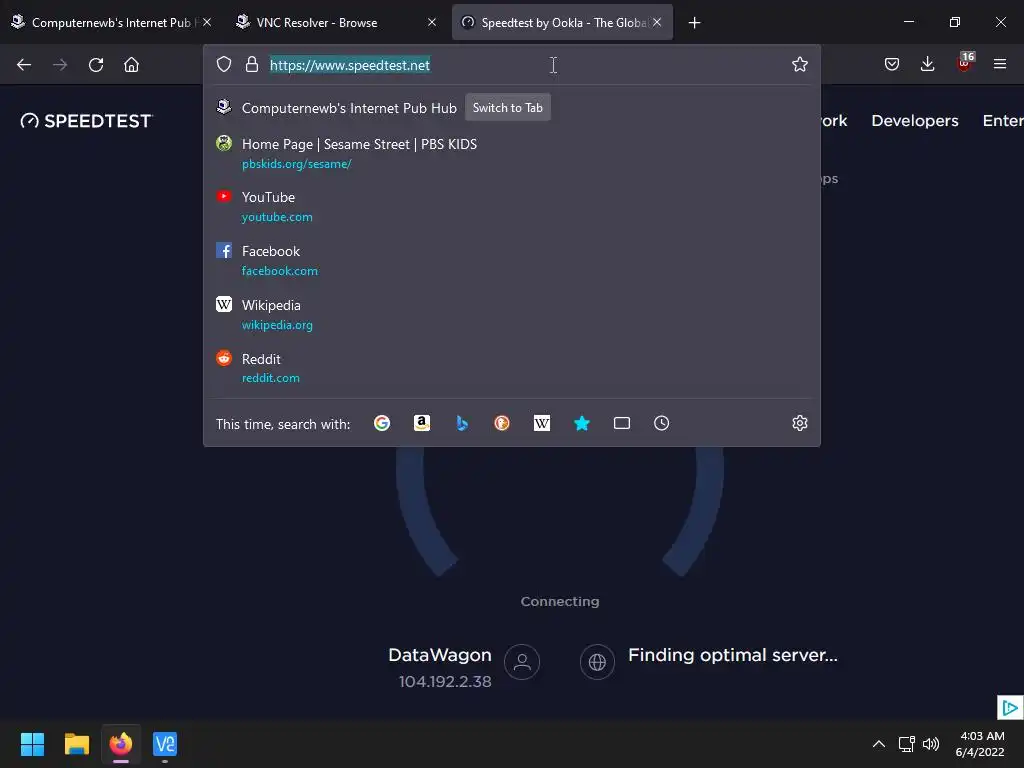1024x768 pixels.
Task: Search this time with Bing
Action: pos(462,423)
